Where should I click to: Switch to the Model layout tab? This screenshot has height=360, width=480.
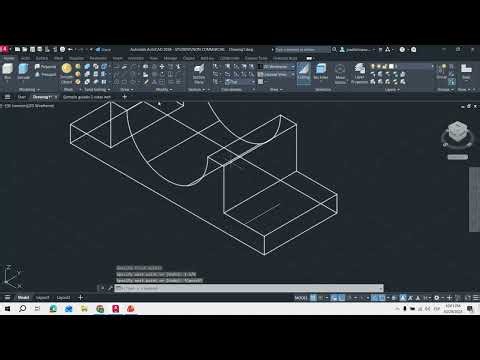[23, 297]
